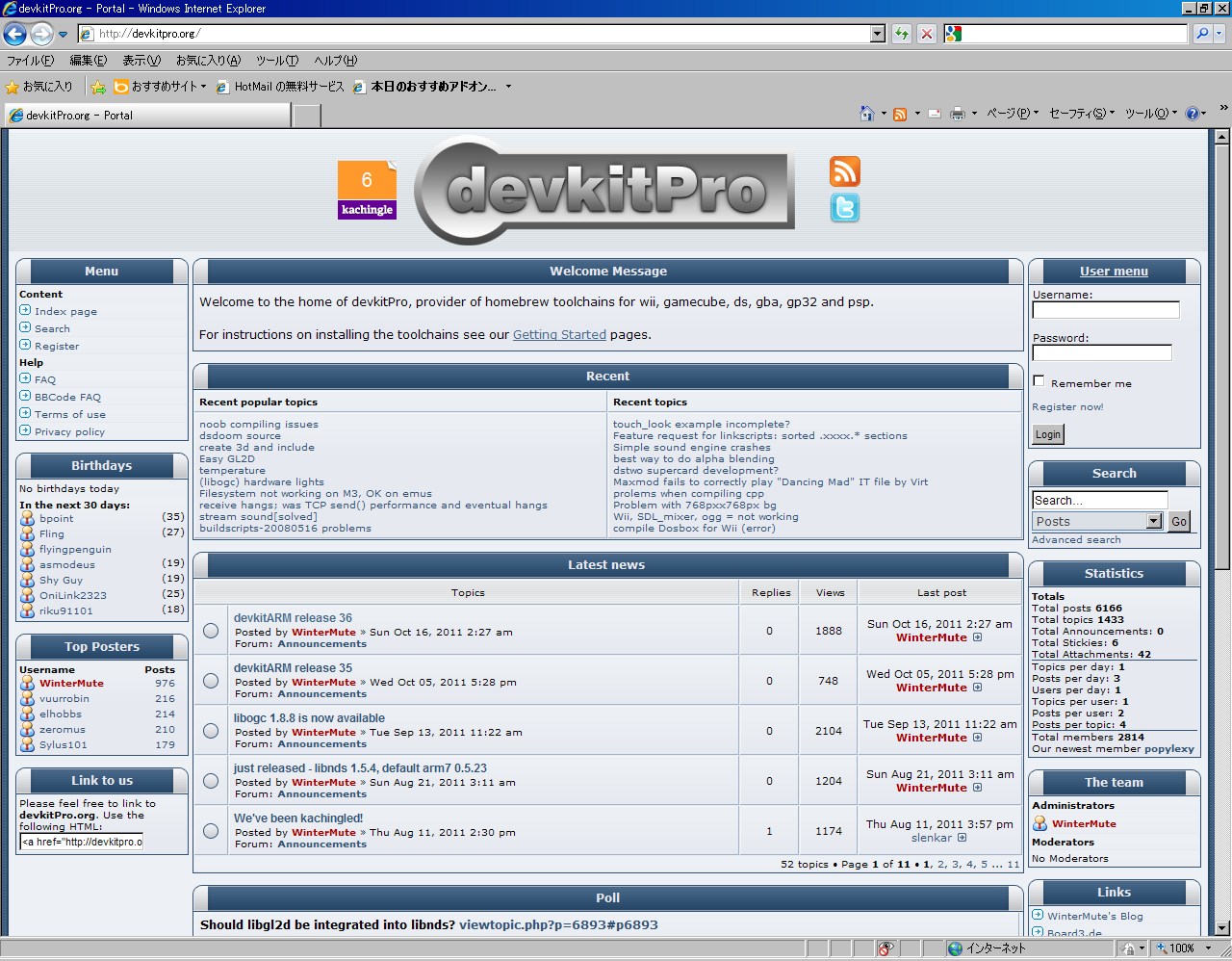Open the お気に入り favorites star button

click(x=39, y=87)
